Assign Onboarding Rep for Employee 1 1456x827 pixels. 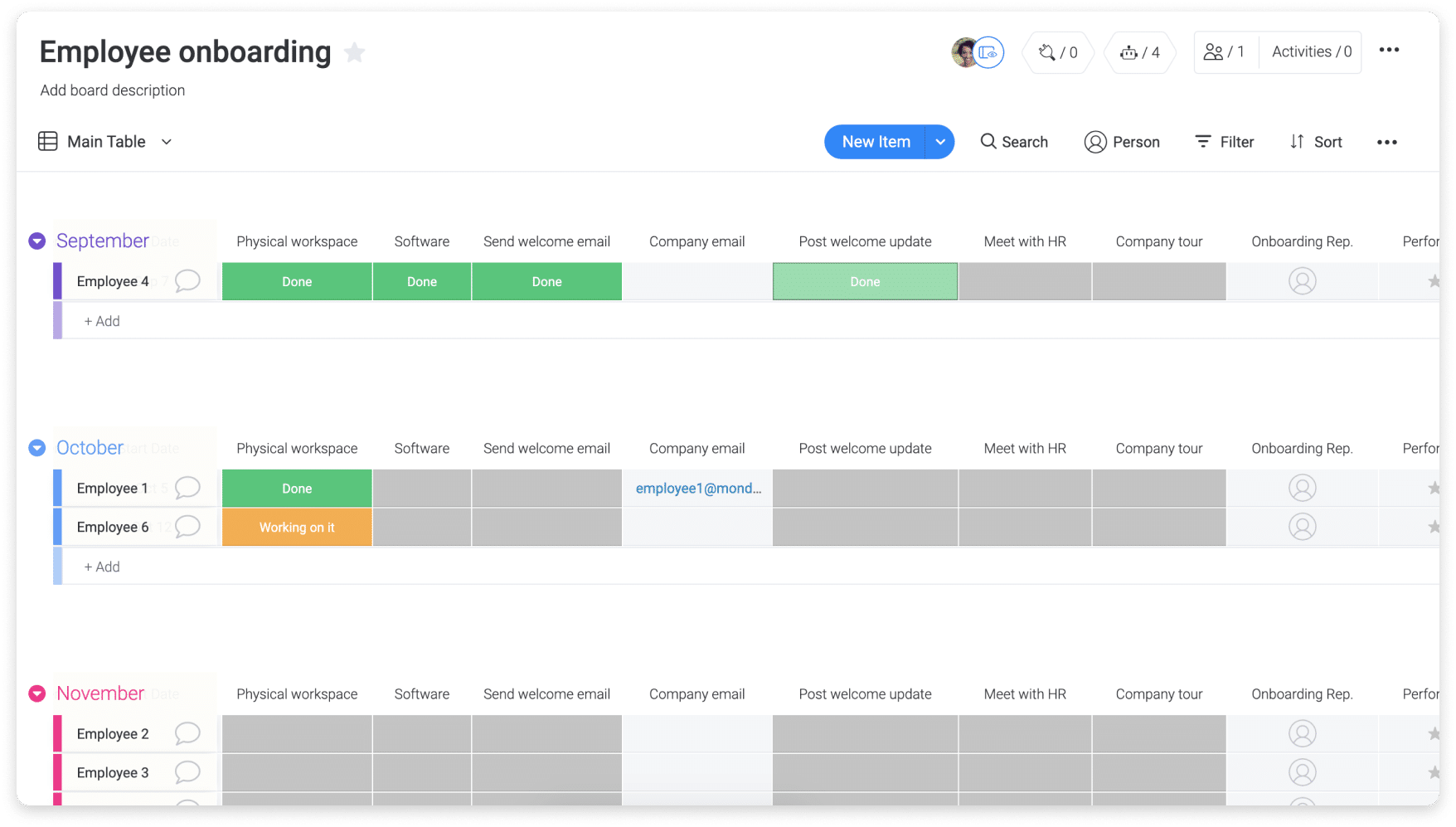point(1302,488)
